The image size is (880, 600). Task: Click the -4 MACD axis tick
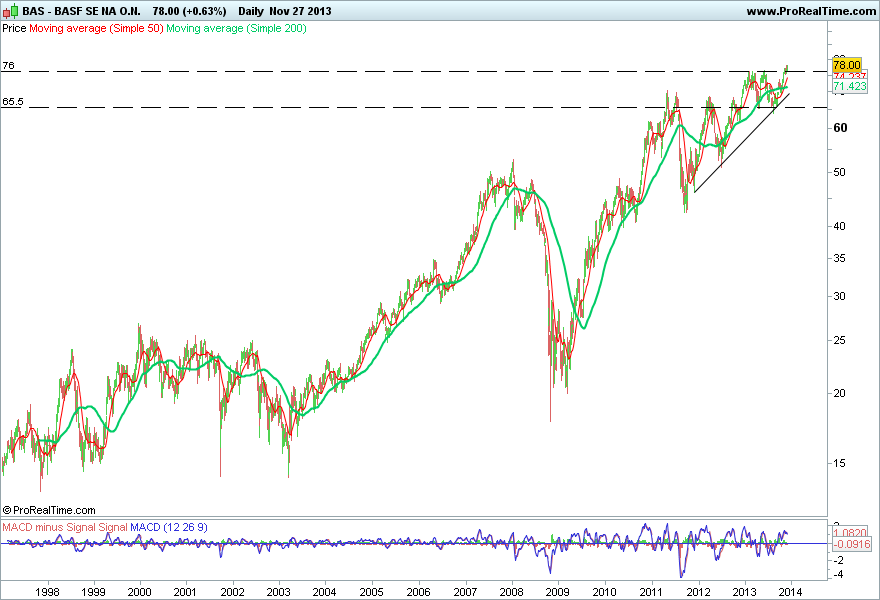(x=838, y=574)
